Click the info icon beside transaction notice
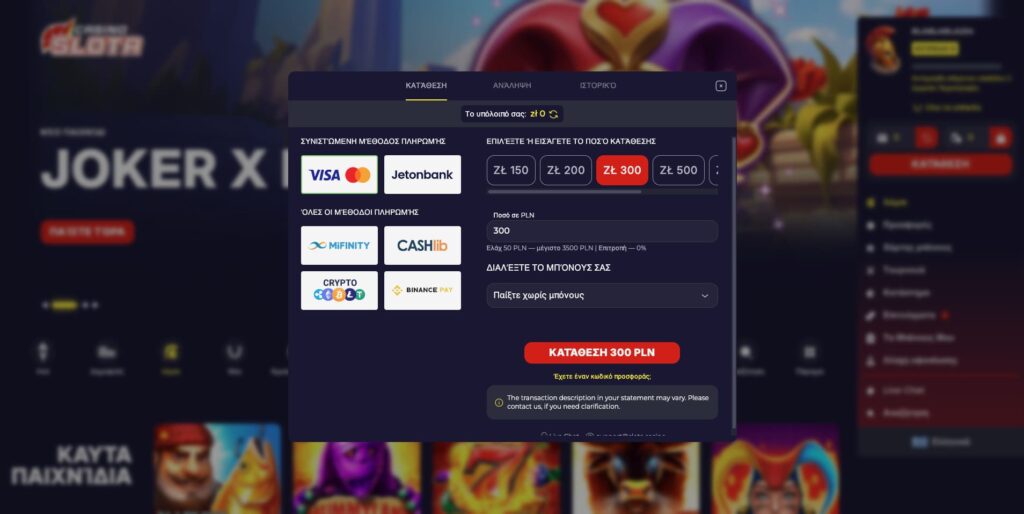This screenshot has height=514, width=1024. [x=499, y=402]
